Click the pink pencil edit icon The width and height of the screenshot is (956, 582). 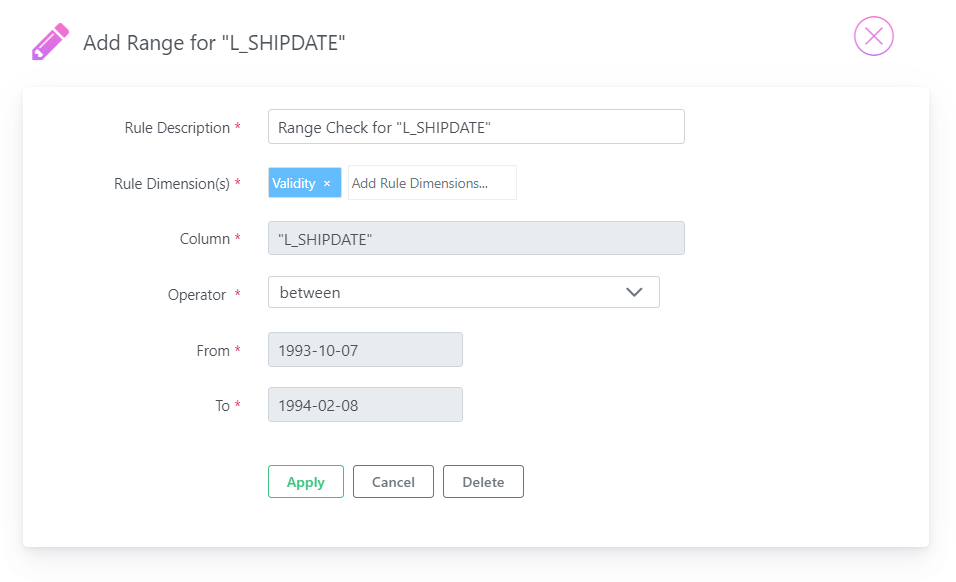point(50,41)
